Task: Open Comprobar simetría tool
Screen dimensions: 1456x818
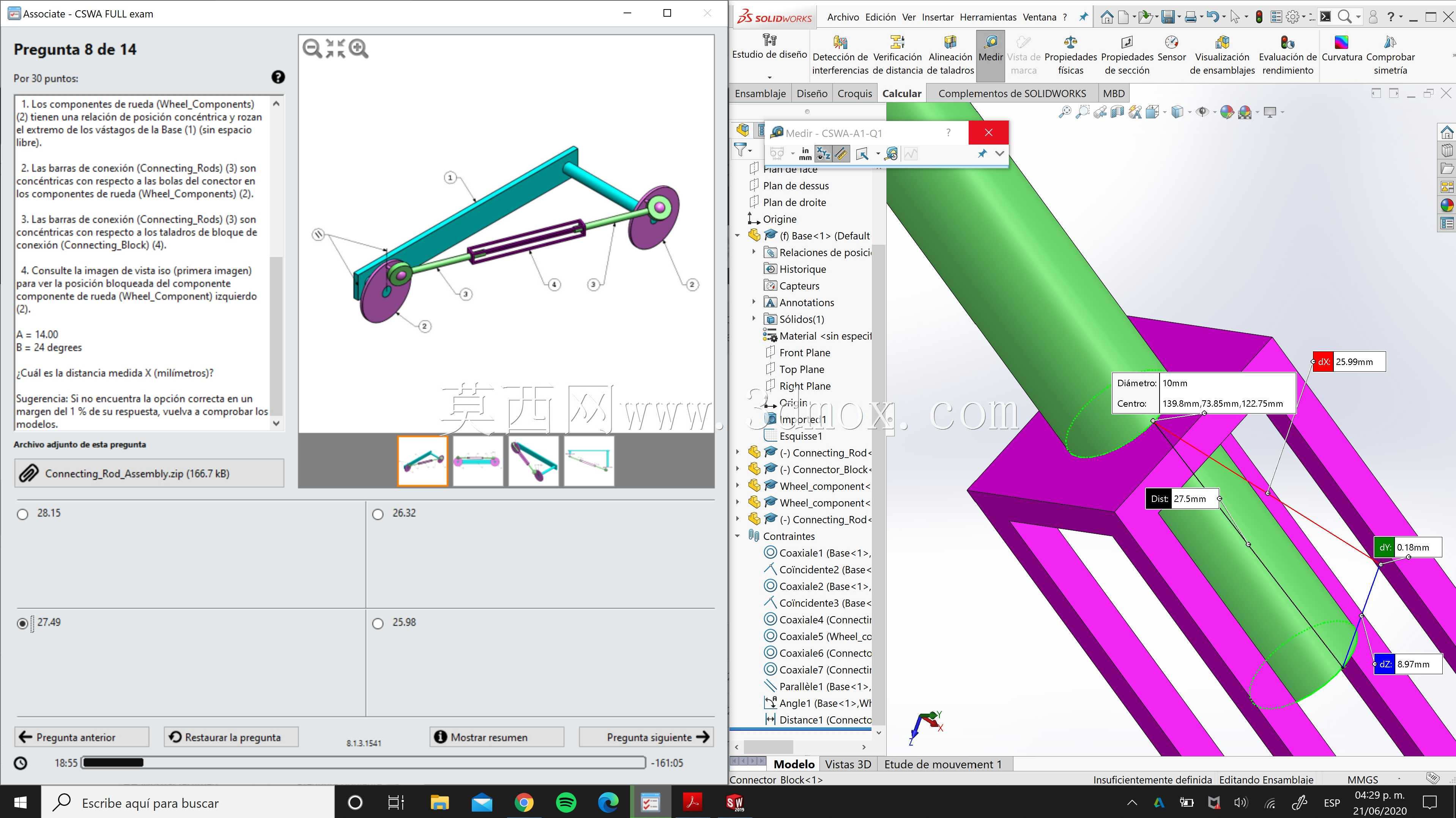Action: coord(1390,55)
